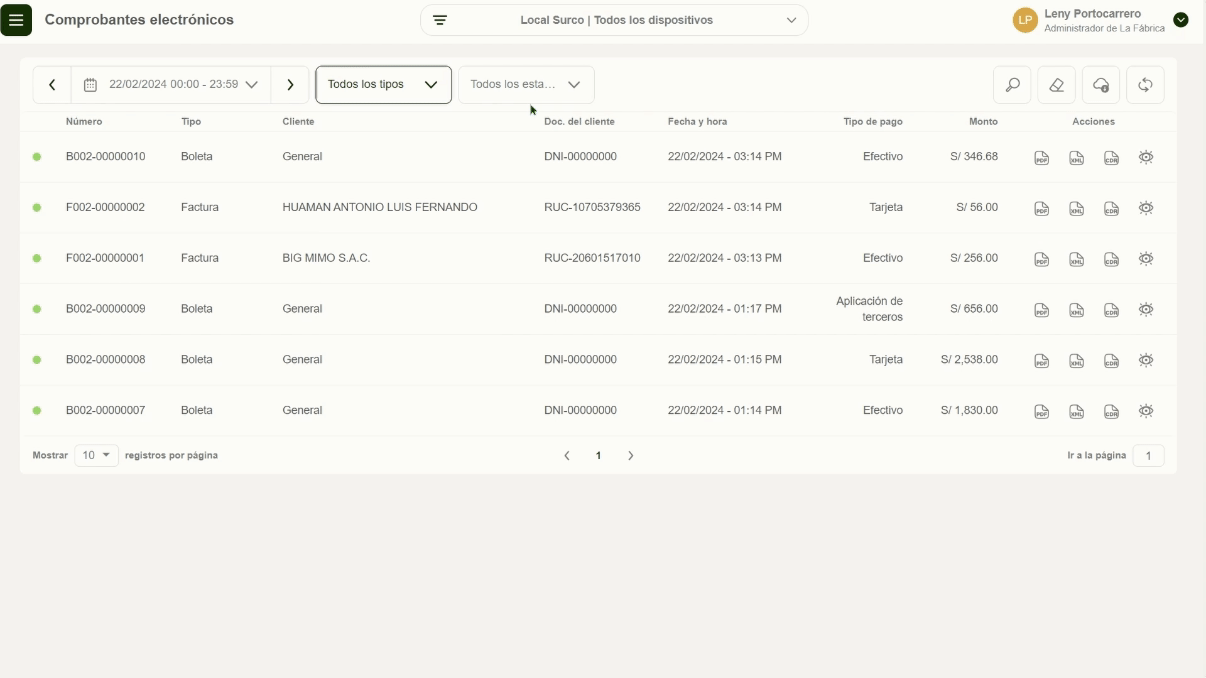
Task: View details of F002-00000001
Action: tap(1146, 258)
